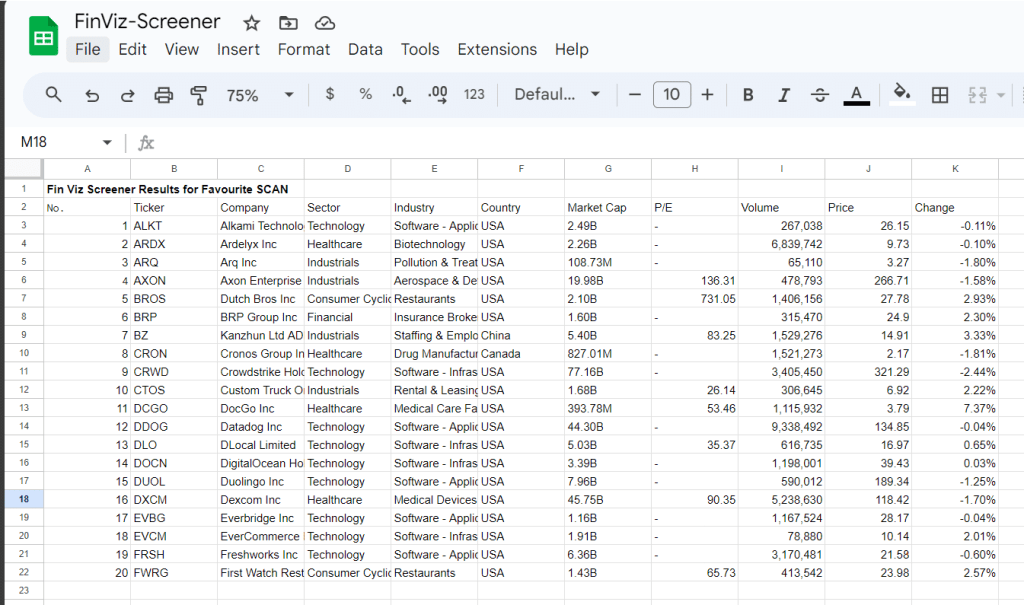Open search within the menus
The image size is (1024, 605).
(x=52, y=94)
